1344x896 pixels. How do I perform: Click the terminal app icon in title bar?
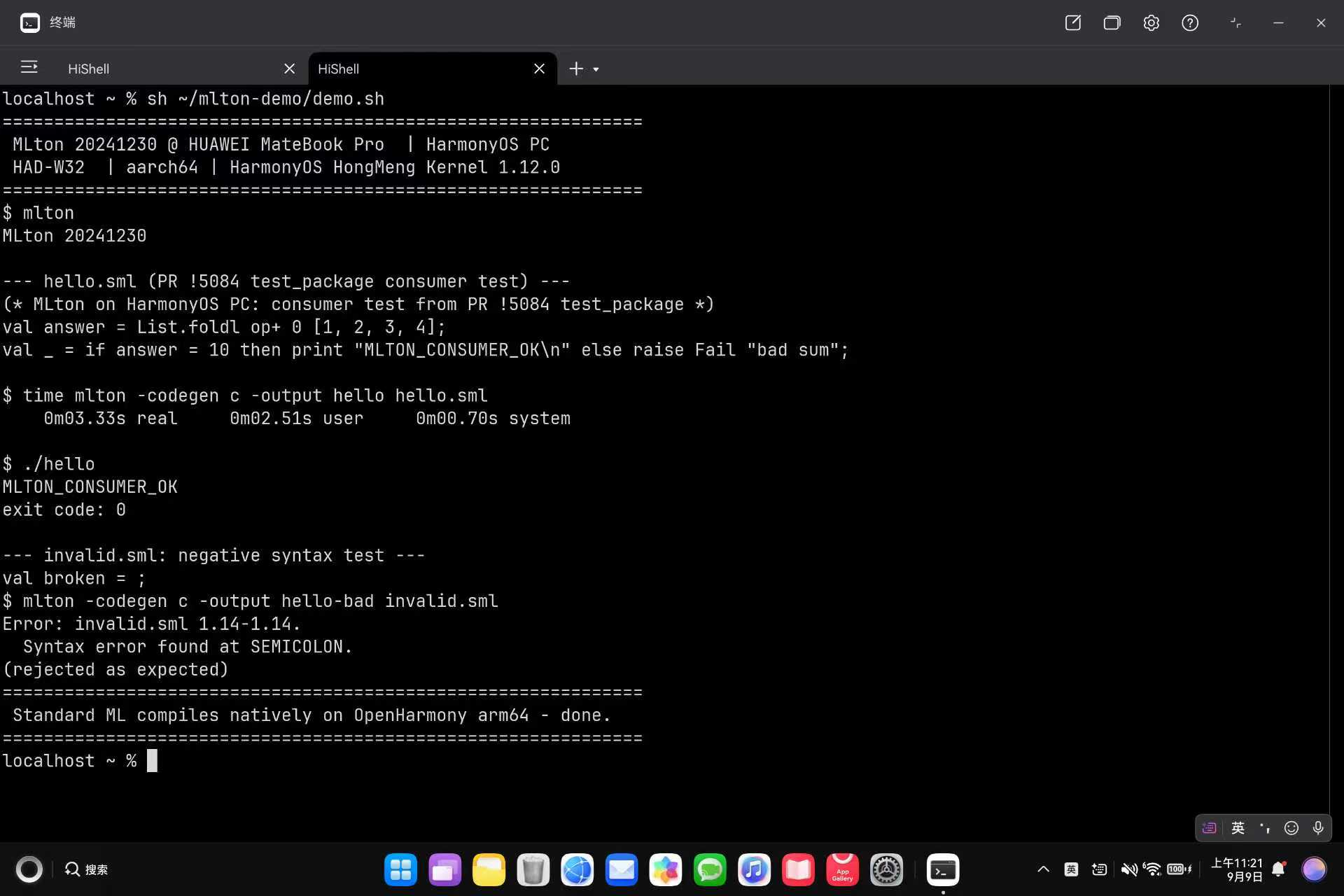[29, 23]
